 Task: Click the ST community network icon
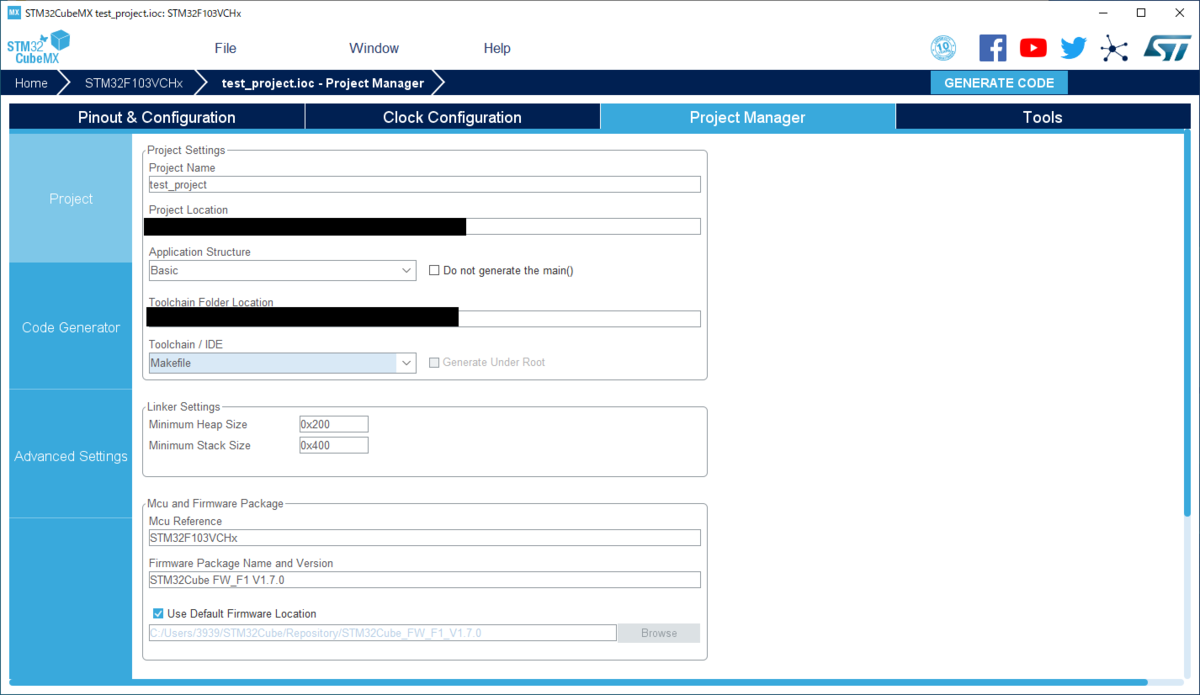[1113, 48]
